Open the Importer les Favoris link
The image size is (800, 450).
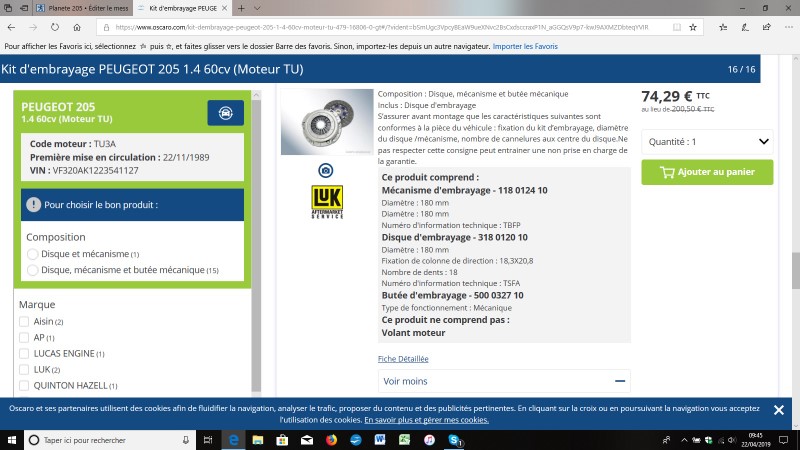[525, 46]
